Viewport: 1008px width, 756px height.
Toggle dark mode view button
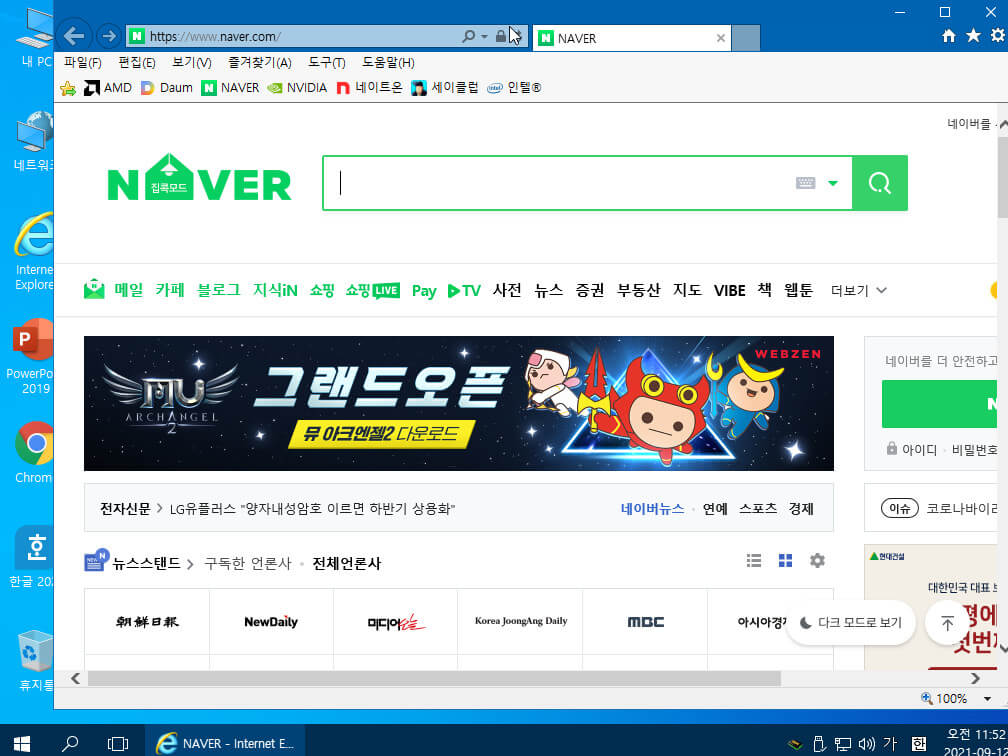[850, 622]
